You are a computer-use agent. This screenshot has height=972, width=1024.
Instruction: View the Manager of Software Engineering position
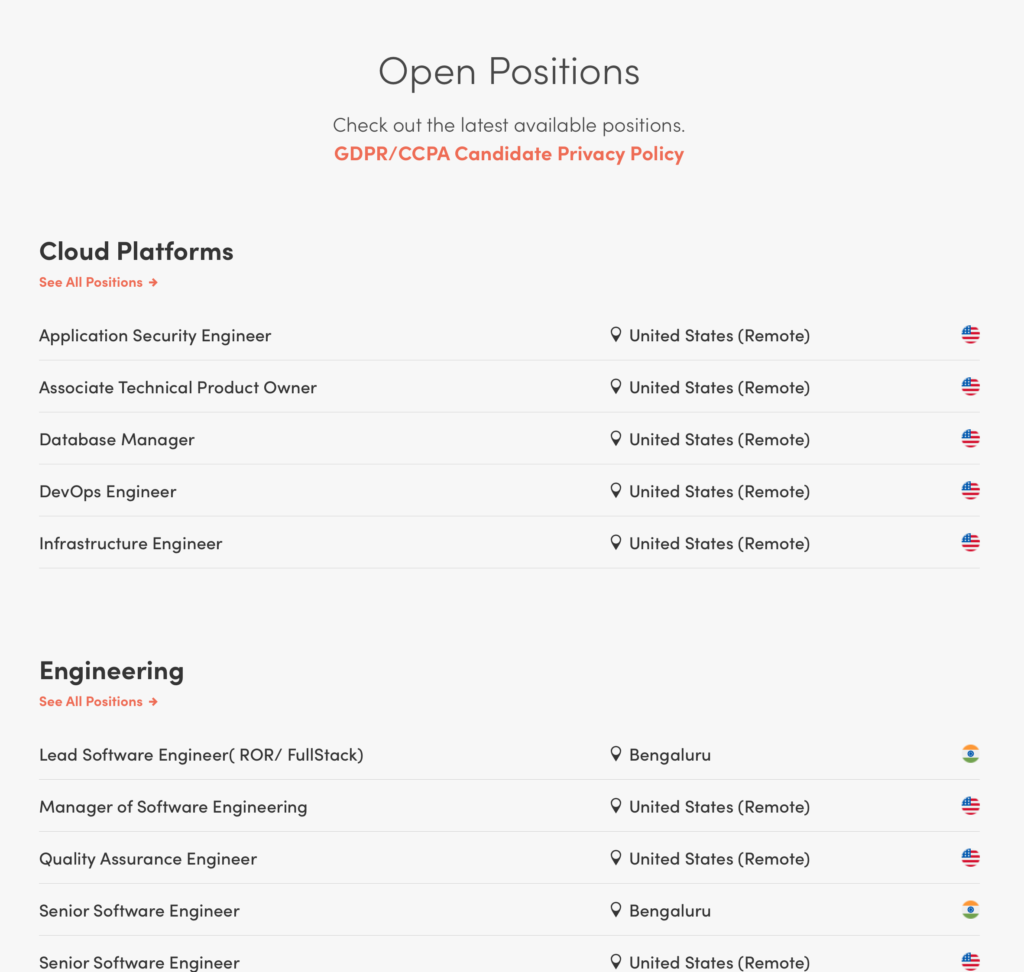[x=173, y=807]
